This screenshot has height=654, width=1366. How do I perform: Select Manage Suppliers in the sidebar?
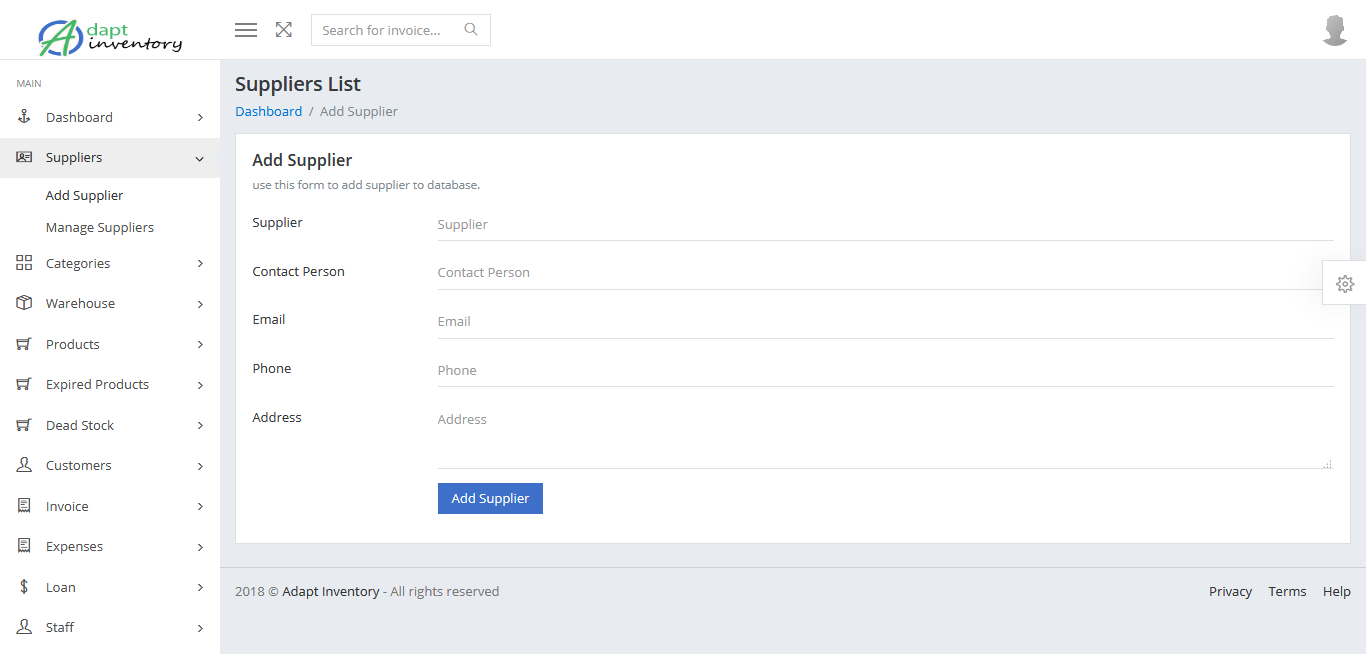coord(100,227)
